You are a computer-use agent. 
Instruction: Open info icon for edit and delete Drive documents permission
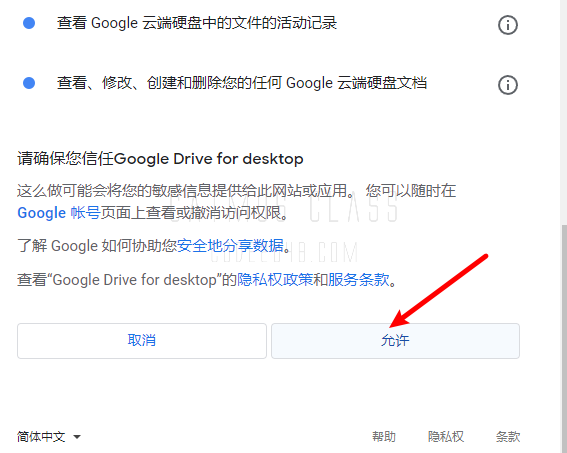[x=508, y=85]
